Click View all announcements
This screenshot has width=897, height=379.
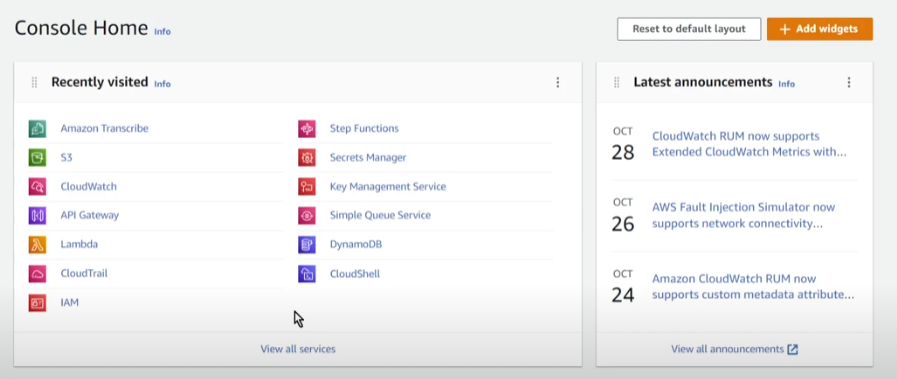[x=727, y=349]
